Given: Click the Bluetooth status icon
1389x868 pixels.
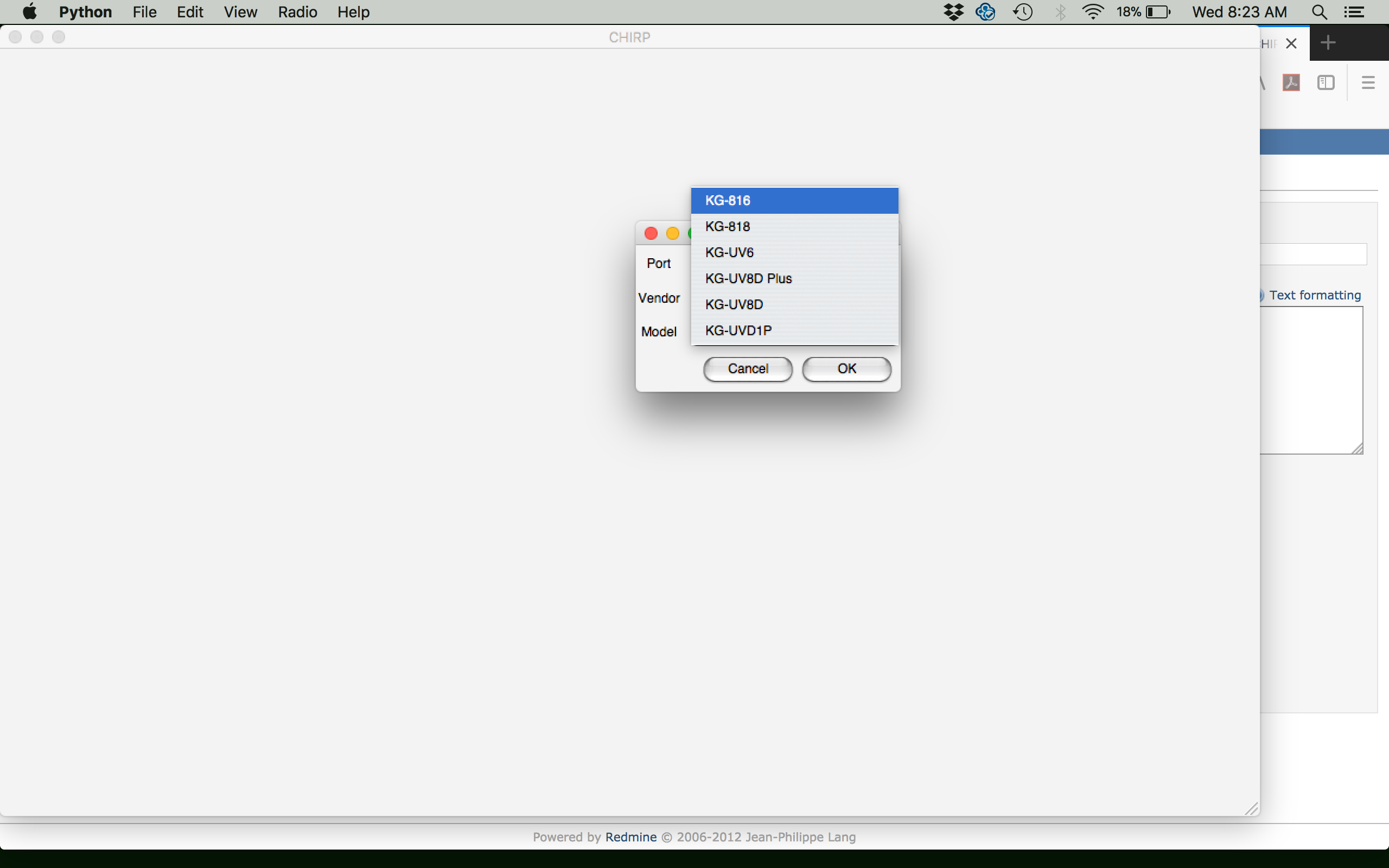Looking at the screenshot, I should (1060, 12).
